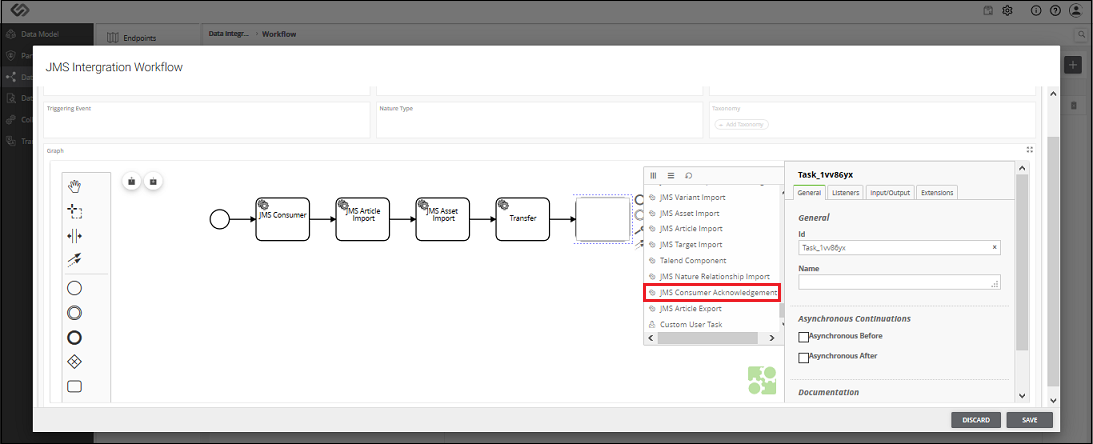Click the loop icon in popup header
The width and height of the screenshot is (1093, 444).
689,176
